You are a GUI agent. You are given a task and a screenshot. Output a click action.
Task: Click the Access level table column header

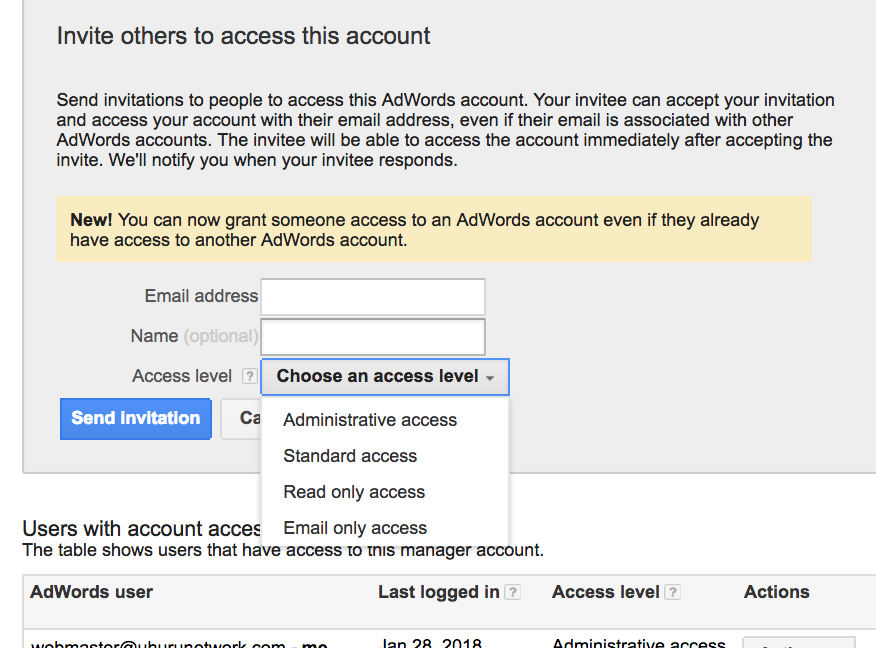coord(606,592)
